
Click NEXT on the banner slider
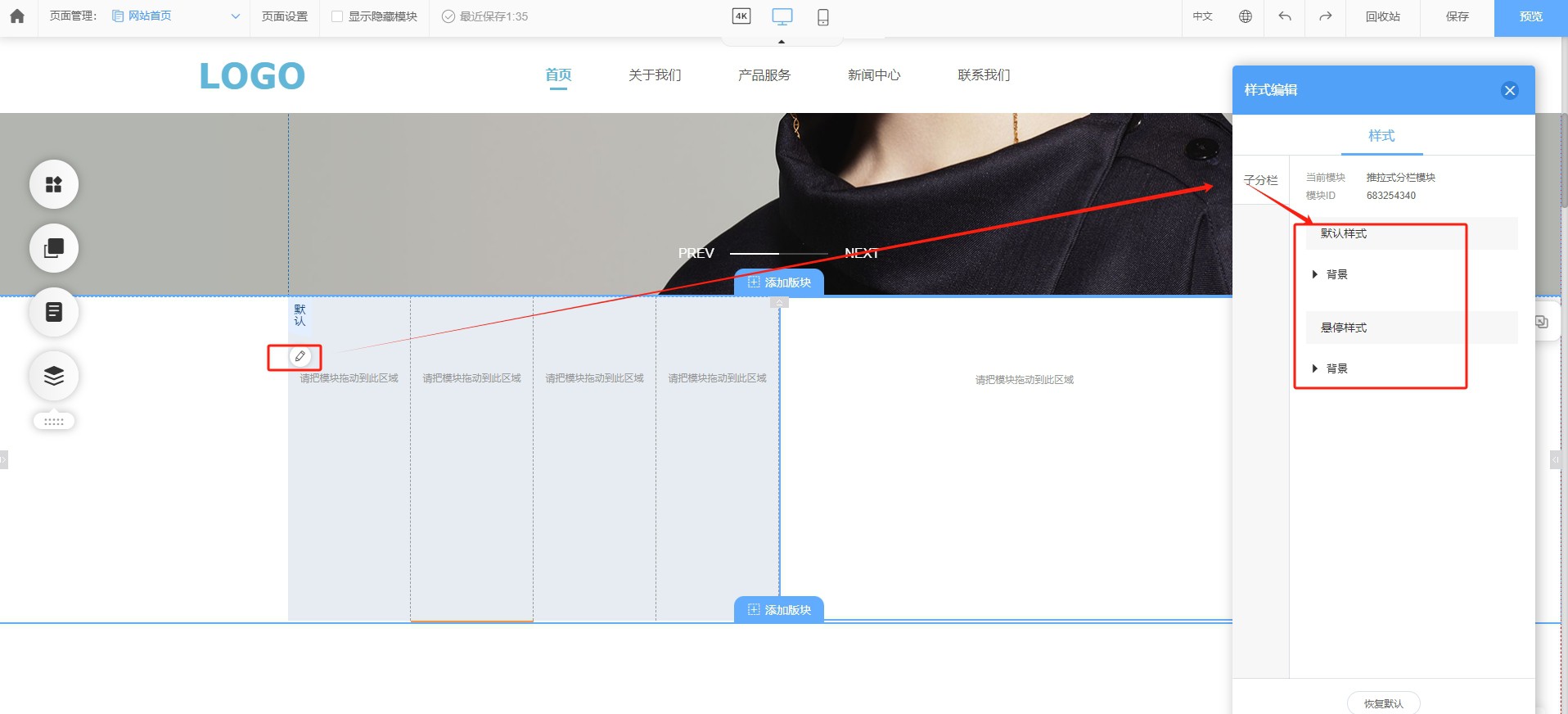coord(862,253)
